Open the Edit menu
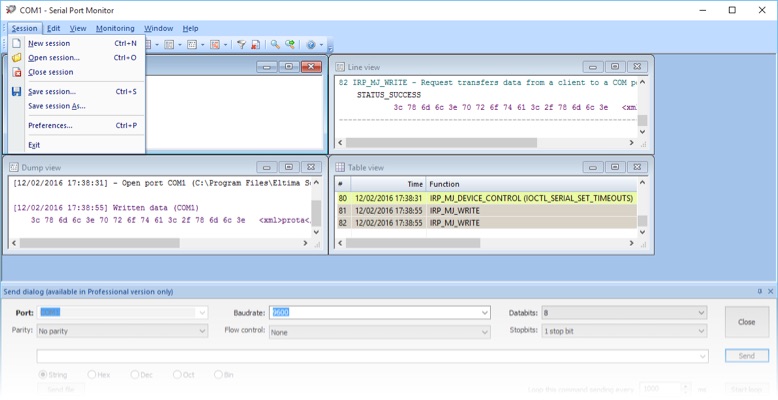Image resolution: width=778 pixels, height=400 pixels. [x=54, y=28]
